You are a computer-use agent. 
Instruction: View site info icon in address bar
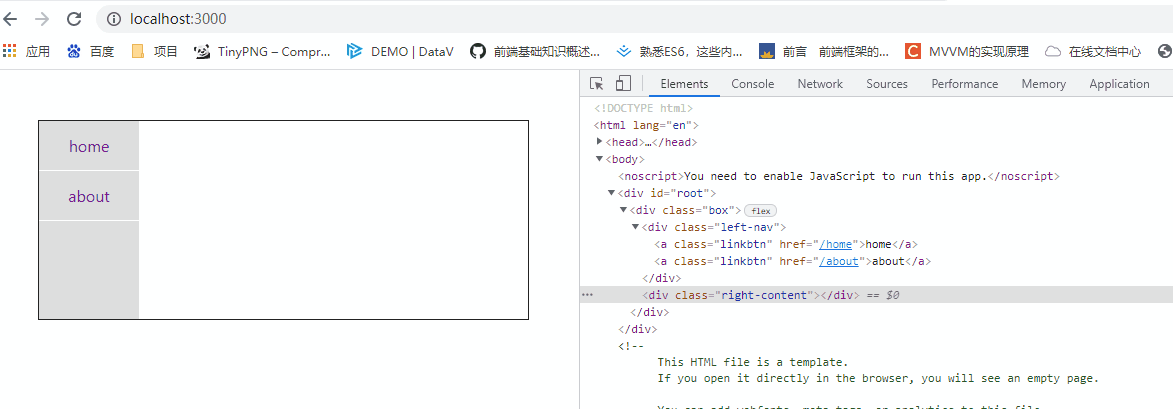tap(113, 19)
